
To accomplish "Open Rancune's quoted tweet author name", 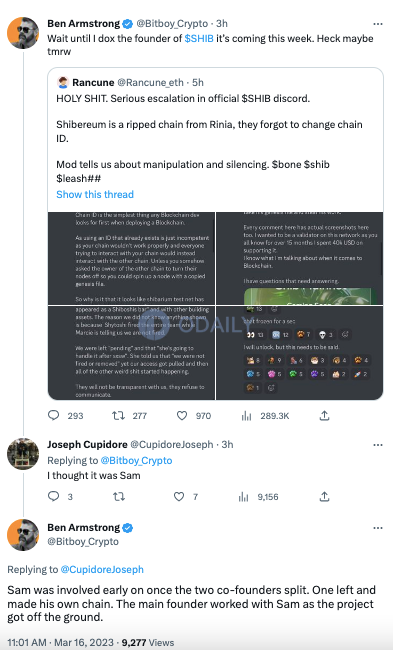I will click(93, 82).
